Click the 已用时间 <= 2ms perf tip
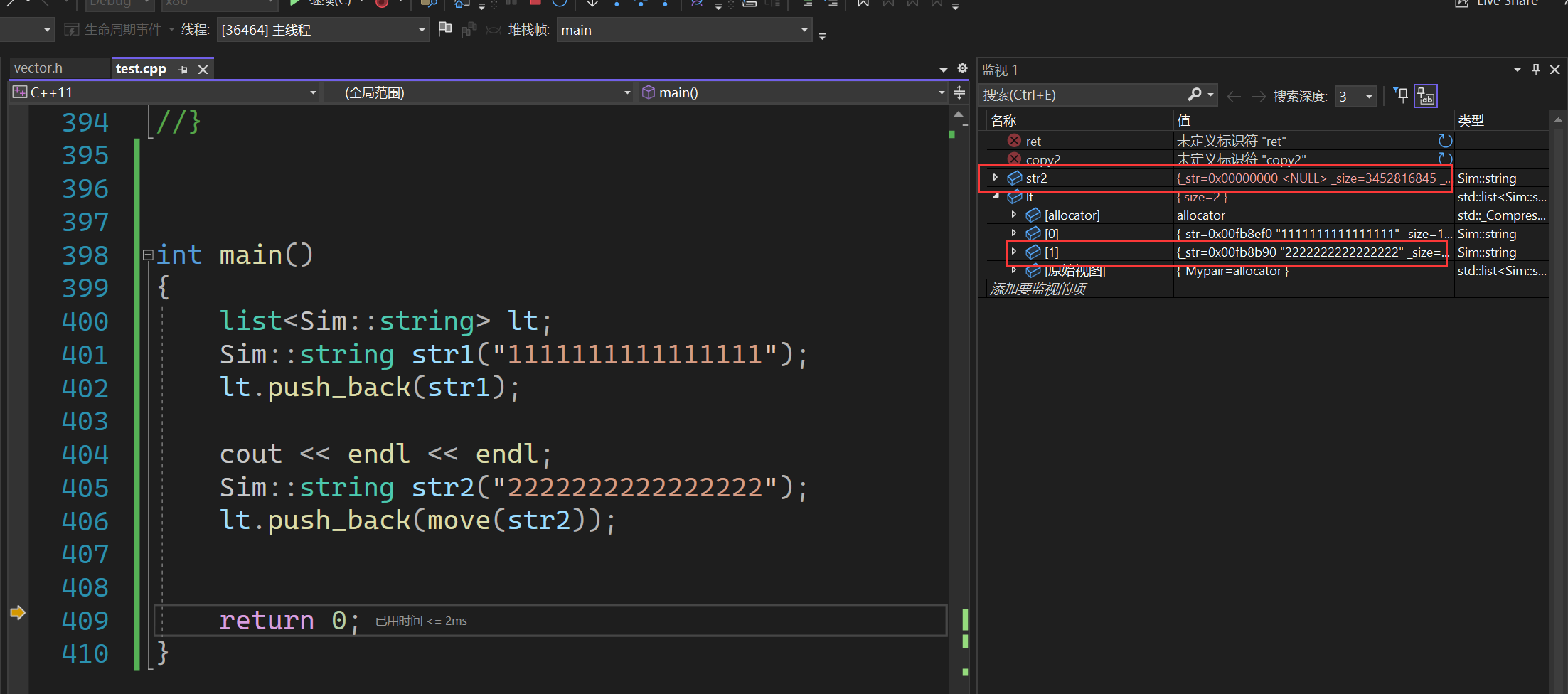 421,621
